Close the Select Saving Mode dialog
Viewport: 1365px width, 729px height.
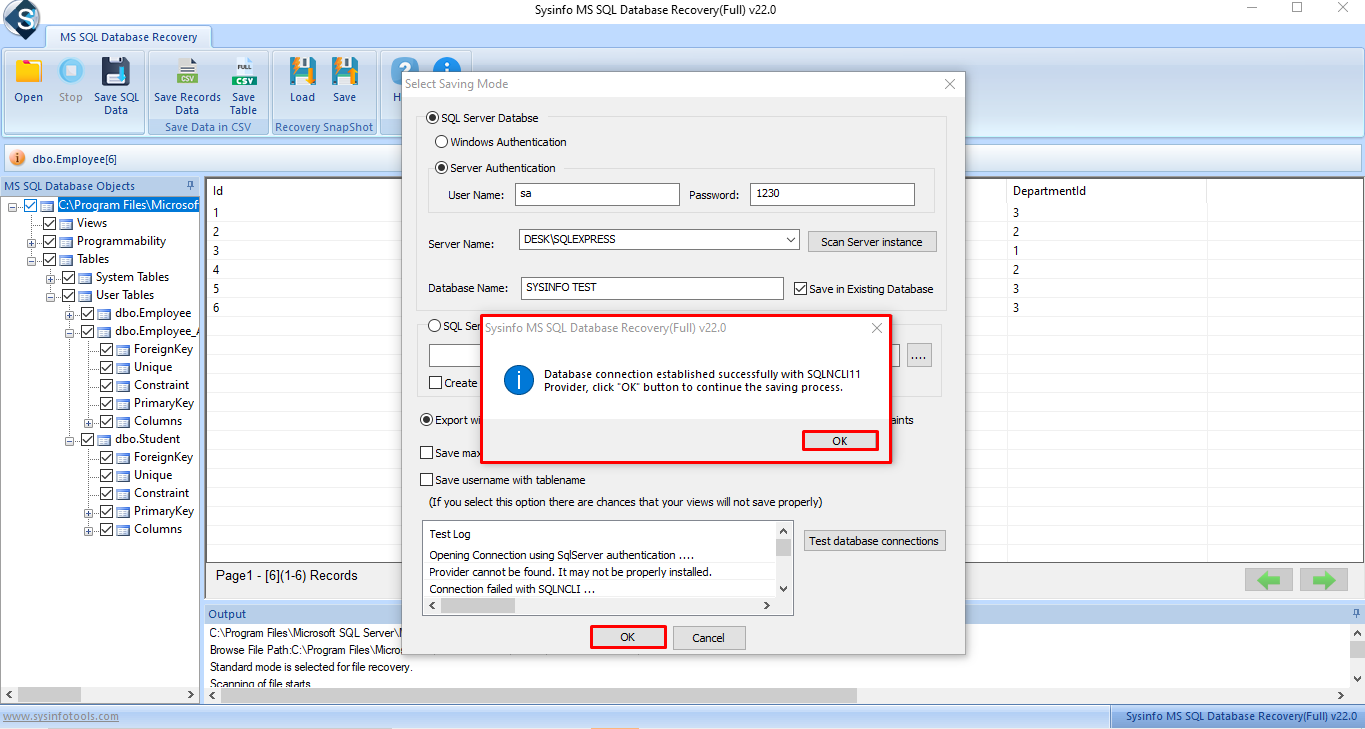[950, 84]
